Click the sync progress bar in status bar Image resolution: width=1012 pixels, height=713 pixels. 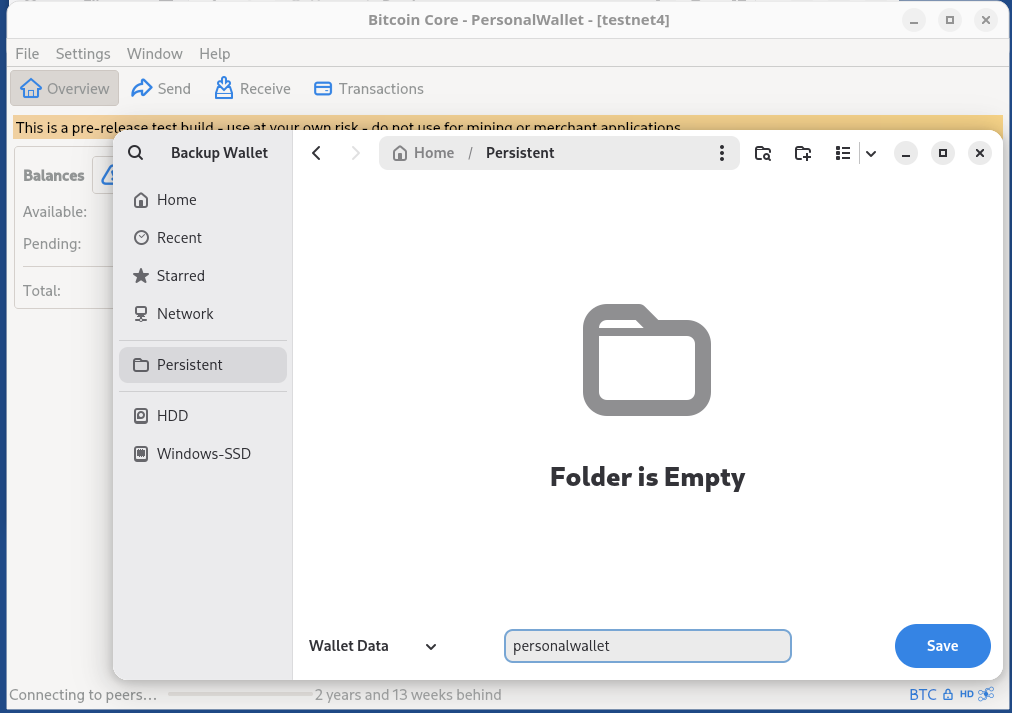240,695
